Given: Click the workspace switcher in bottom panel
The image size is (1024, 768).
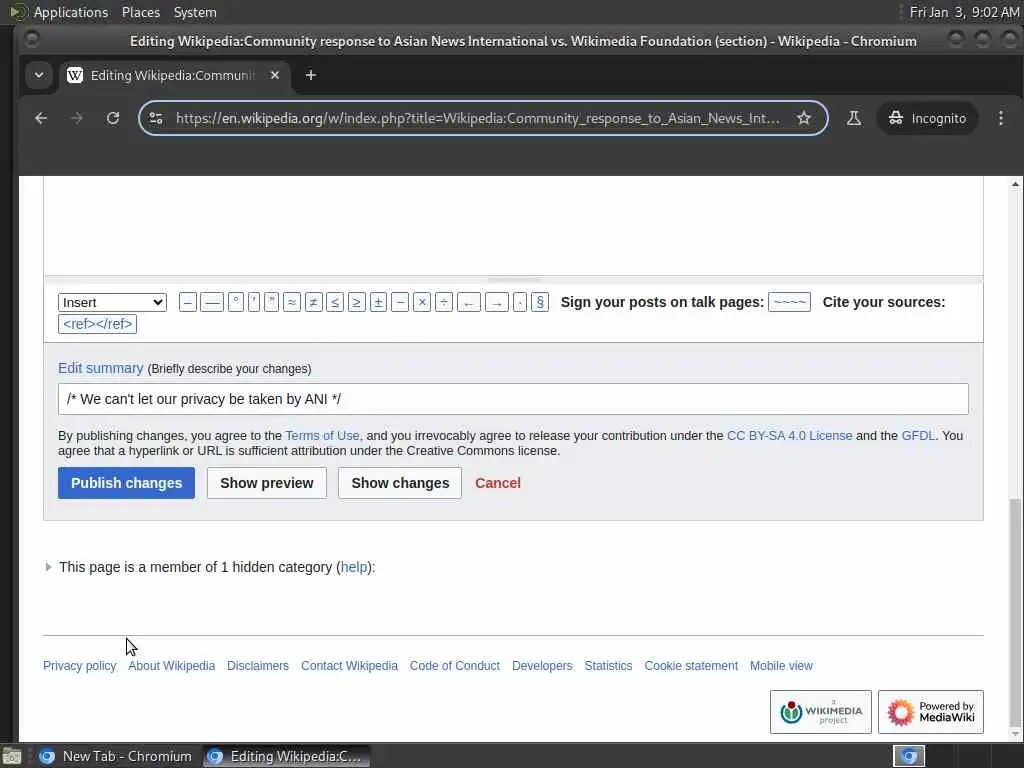Looking at the screenshot, I should [x=909, y=756].
